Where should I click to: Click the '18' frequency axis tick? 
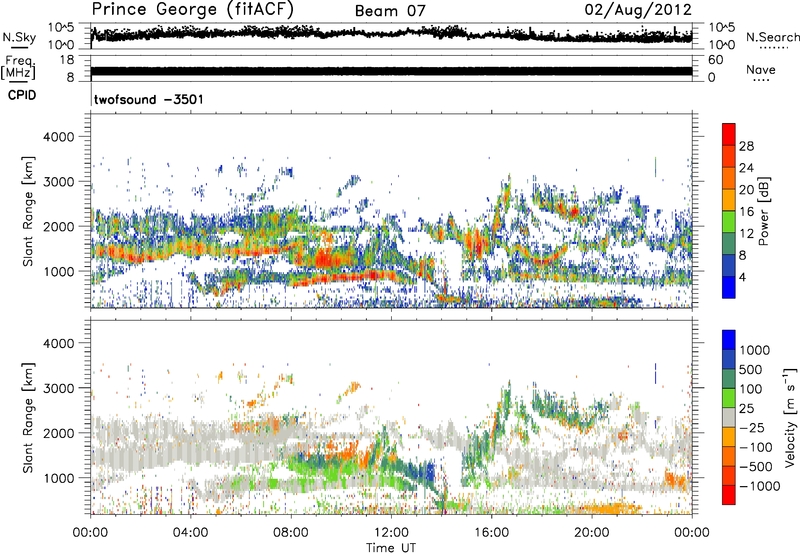[x=67, y=60]
